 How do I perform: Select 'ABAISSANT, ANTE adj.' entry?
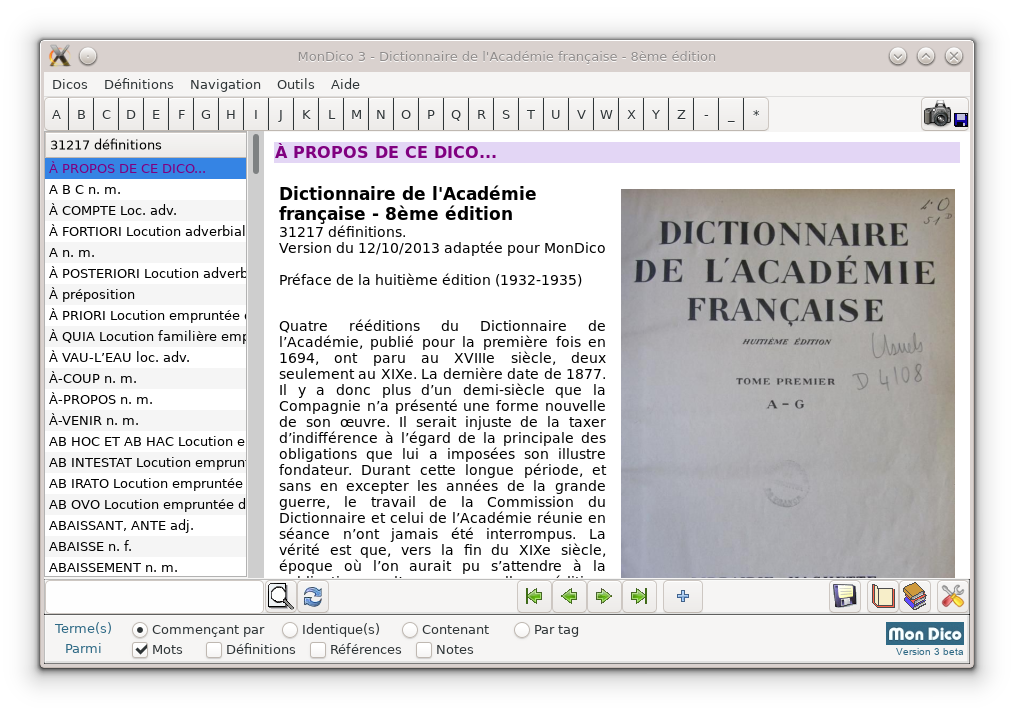tap(146, 526)
